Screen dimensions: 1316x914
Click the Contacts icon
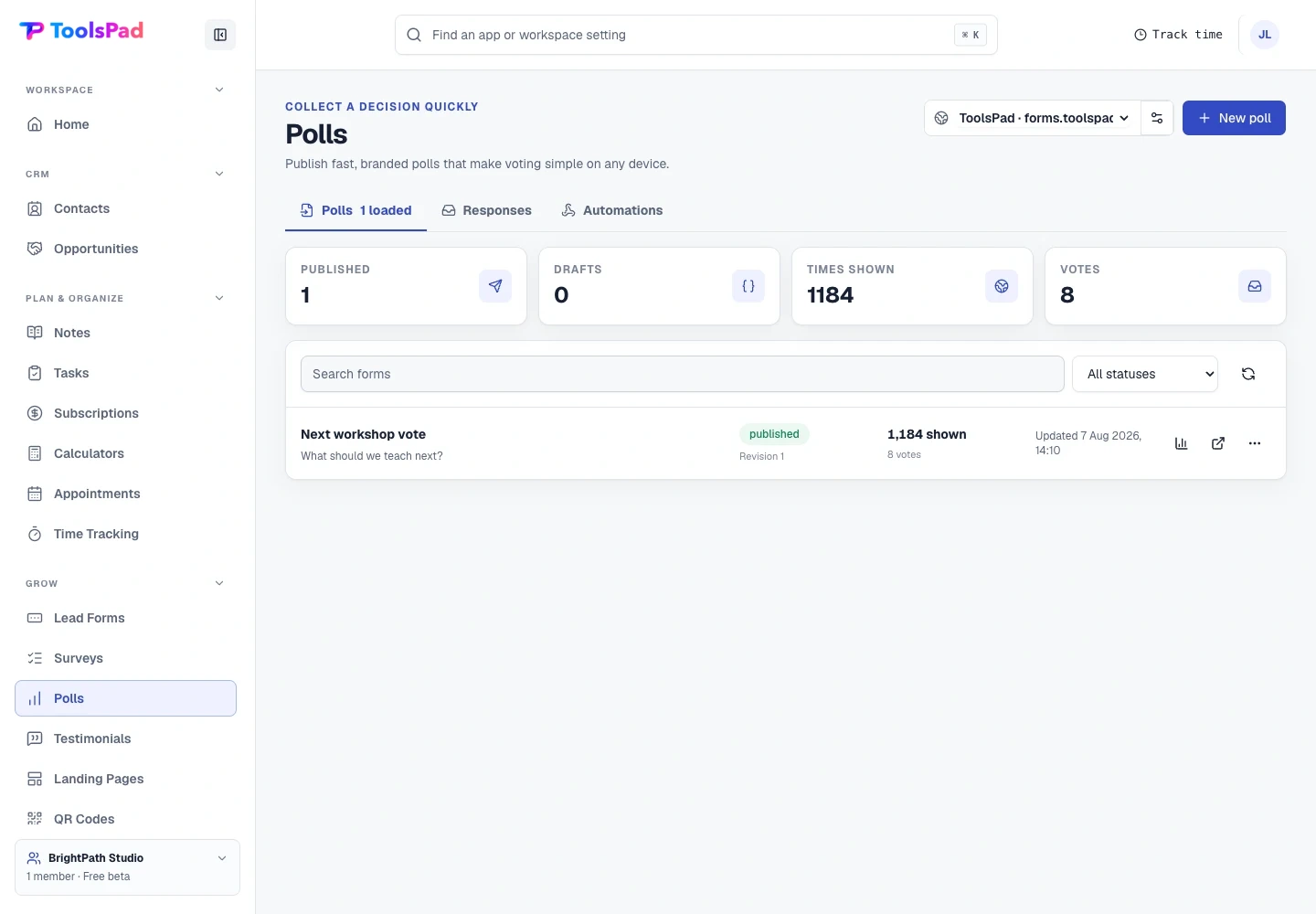click(35, 208)
